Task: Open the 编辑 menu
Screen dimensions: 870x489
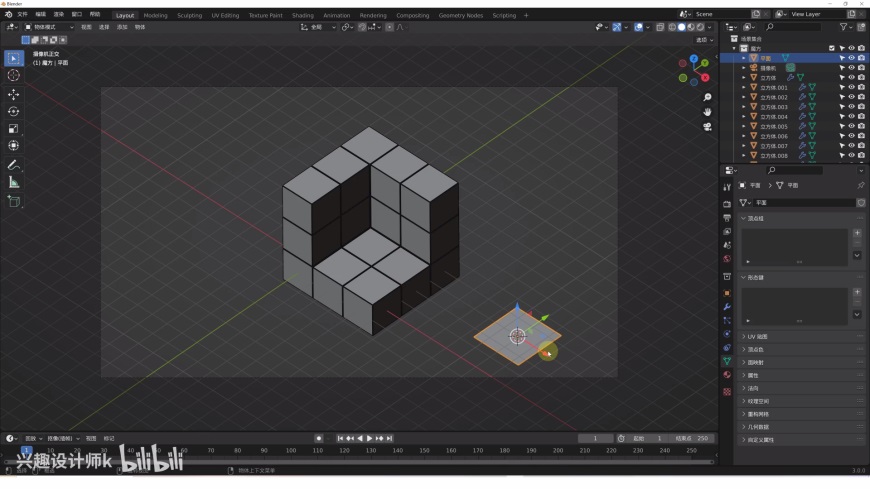Action: click(41, 14)
